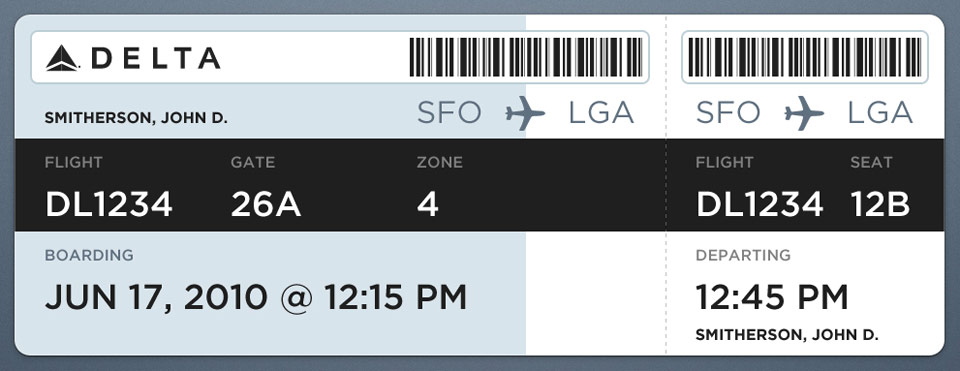
Task: Click the zone value 4
Action: pyautogui.click(x=428, y=204)
